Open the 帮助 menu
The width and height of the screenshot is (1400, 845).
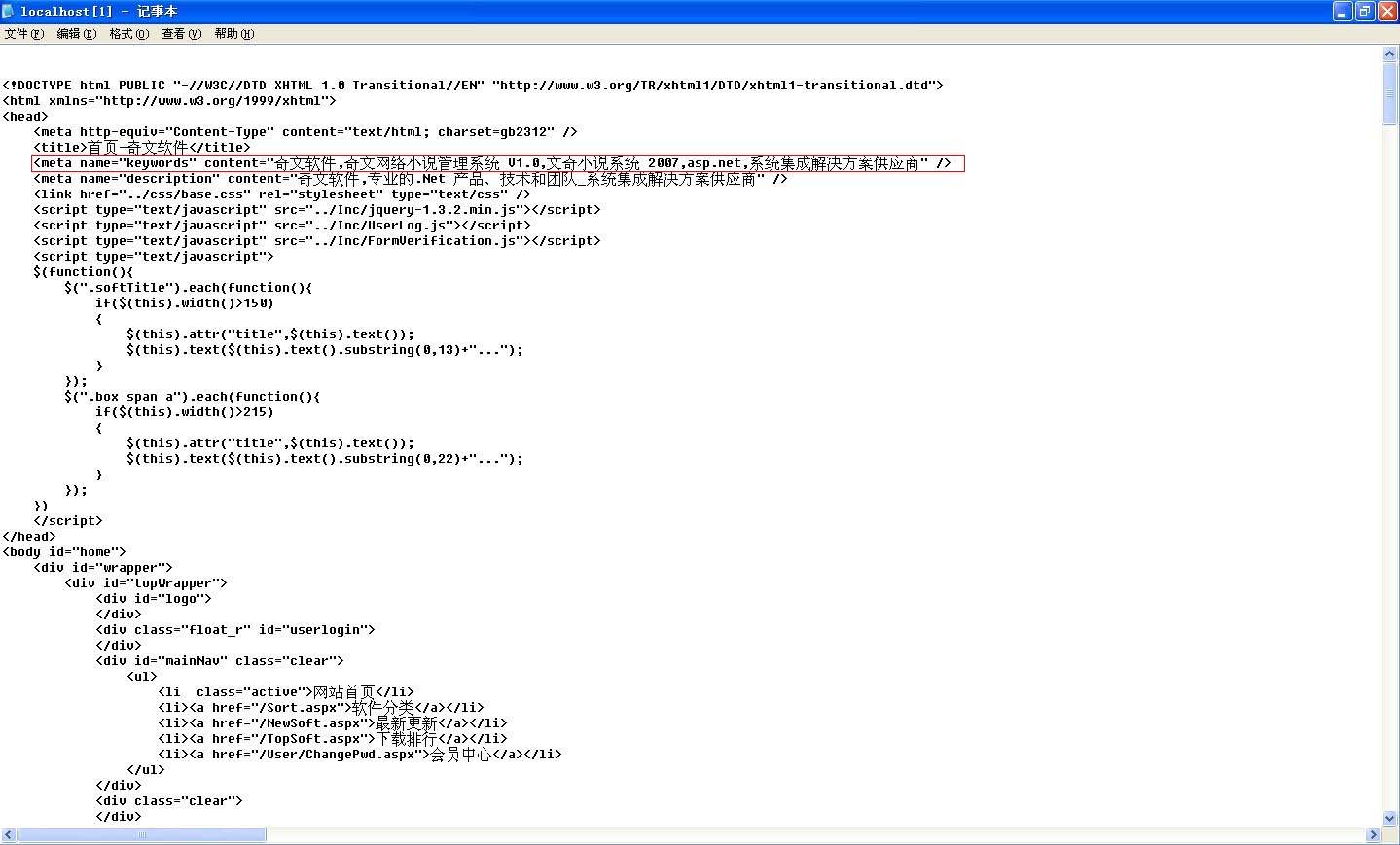[x=234, y=34]
